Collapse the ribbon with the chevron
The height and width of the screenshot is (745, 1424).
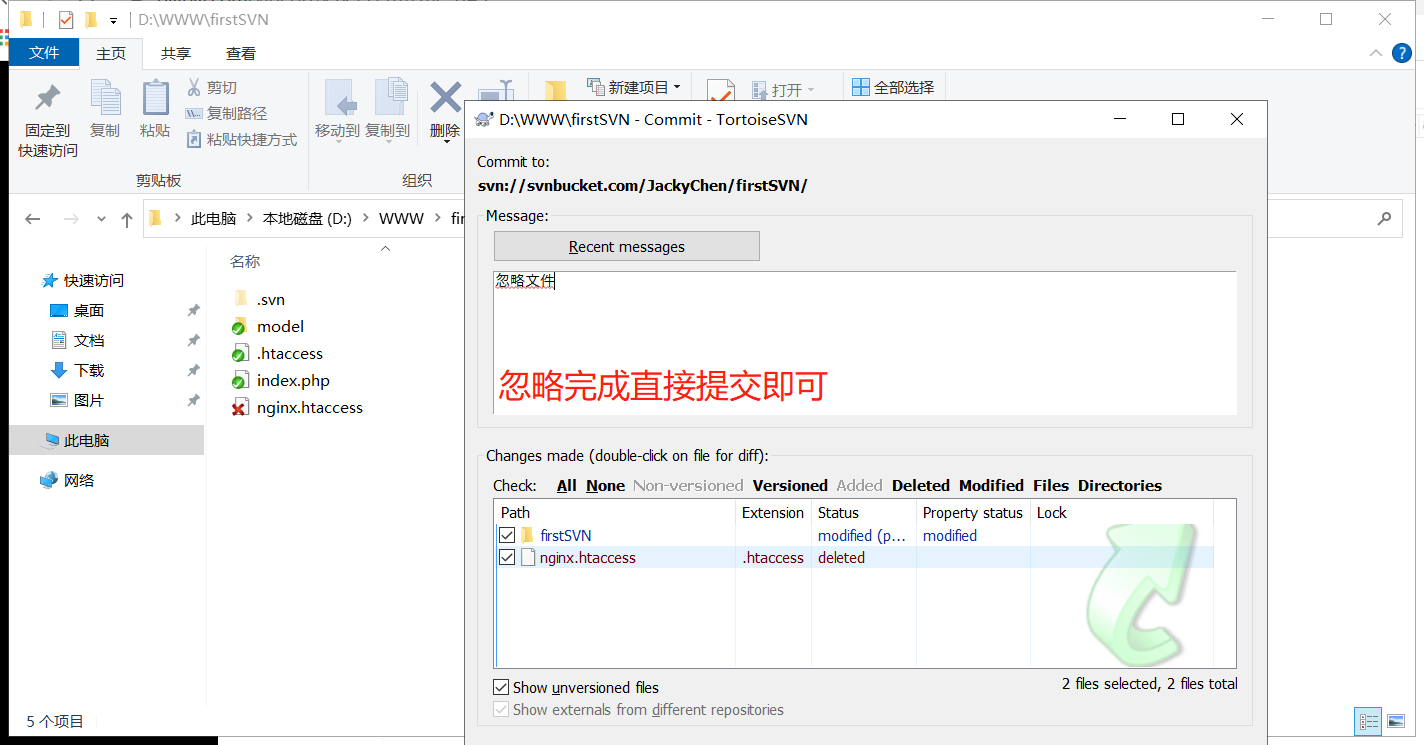[1375, 53]
